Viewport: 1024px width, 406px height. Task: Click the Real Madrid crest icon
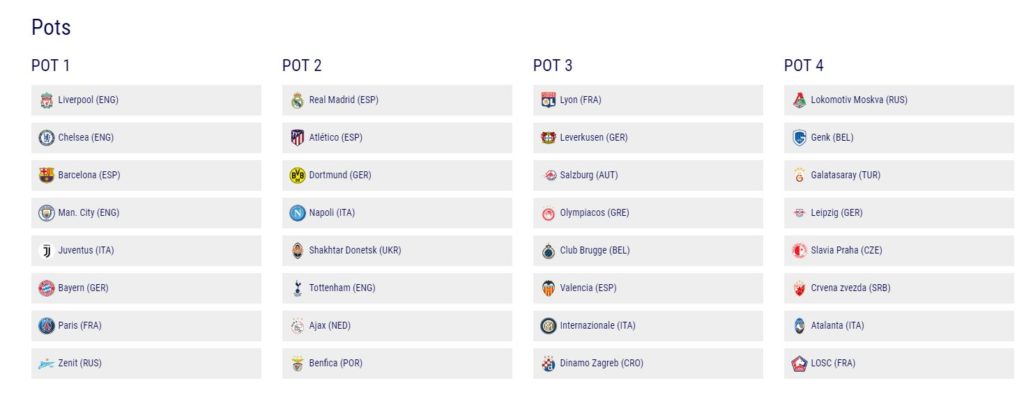point(297,101)
